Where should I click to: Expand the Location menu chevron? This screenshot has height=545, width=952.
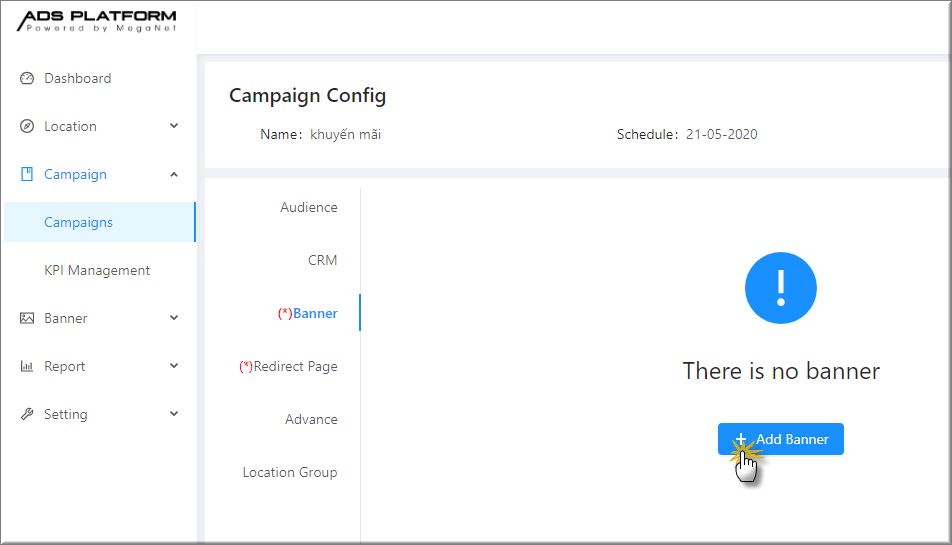click(174, 126)
